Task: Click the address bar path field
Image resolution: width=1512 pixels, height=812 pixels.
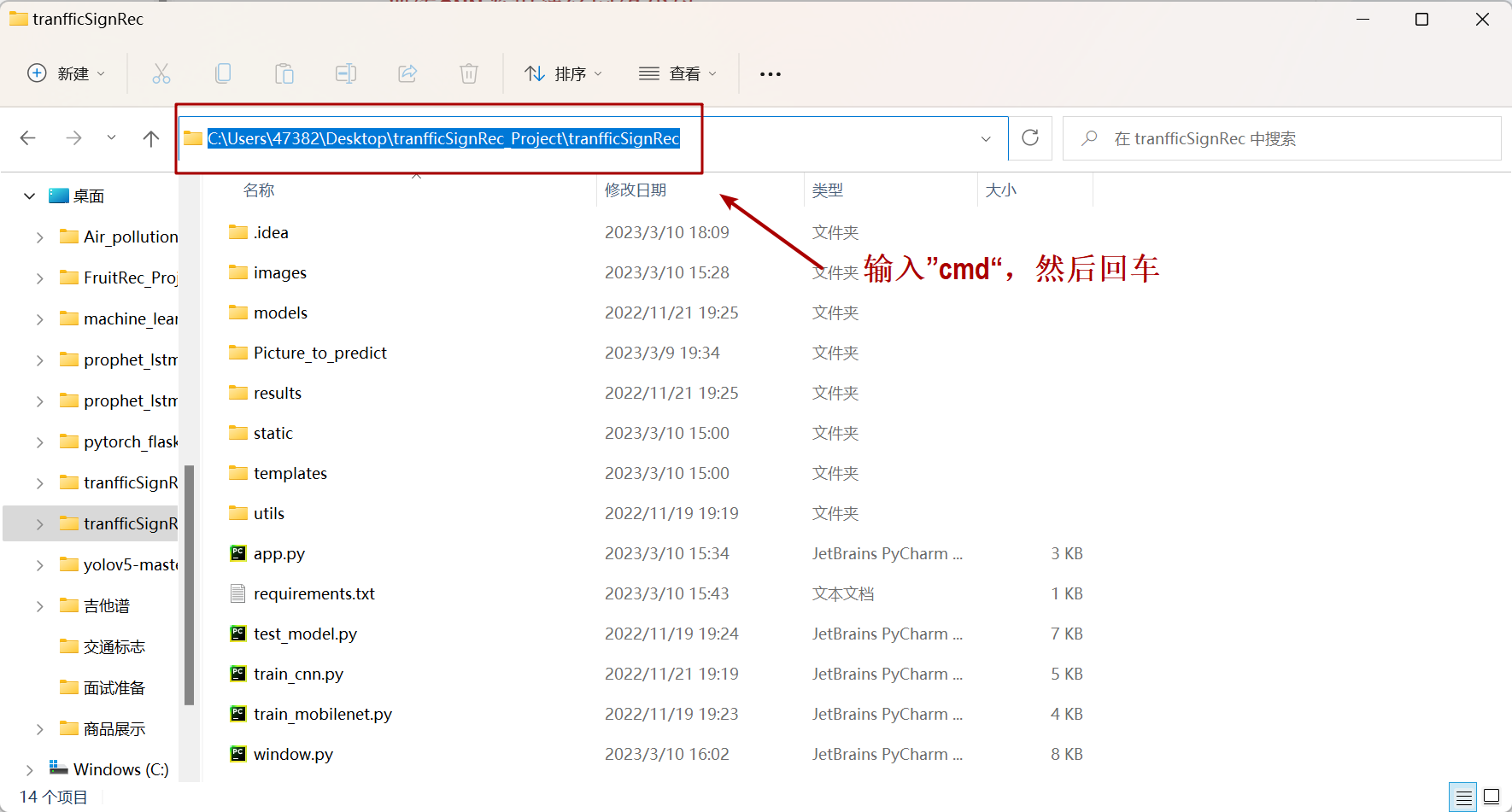Action: (x=594, y=138)
